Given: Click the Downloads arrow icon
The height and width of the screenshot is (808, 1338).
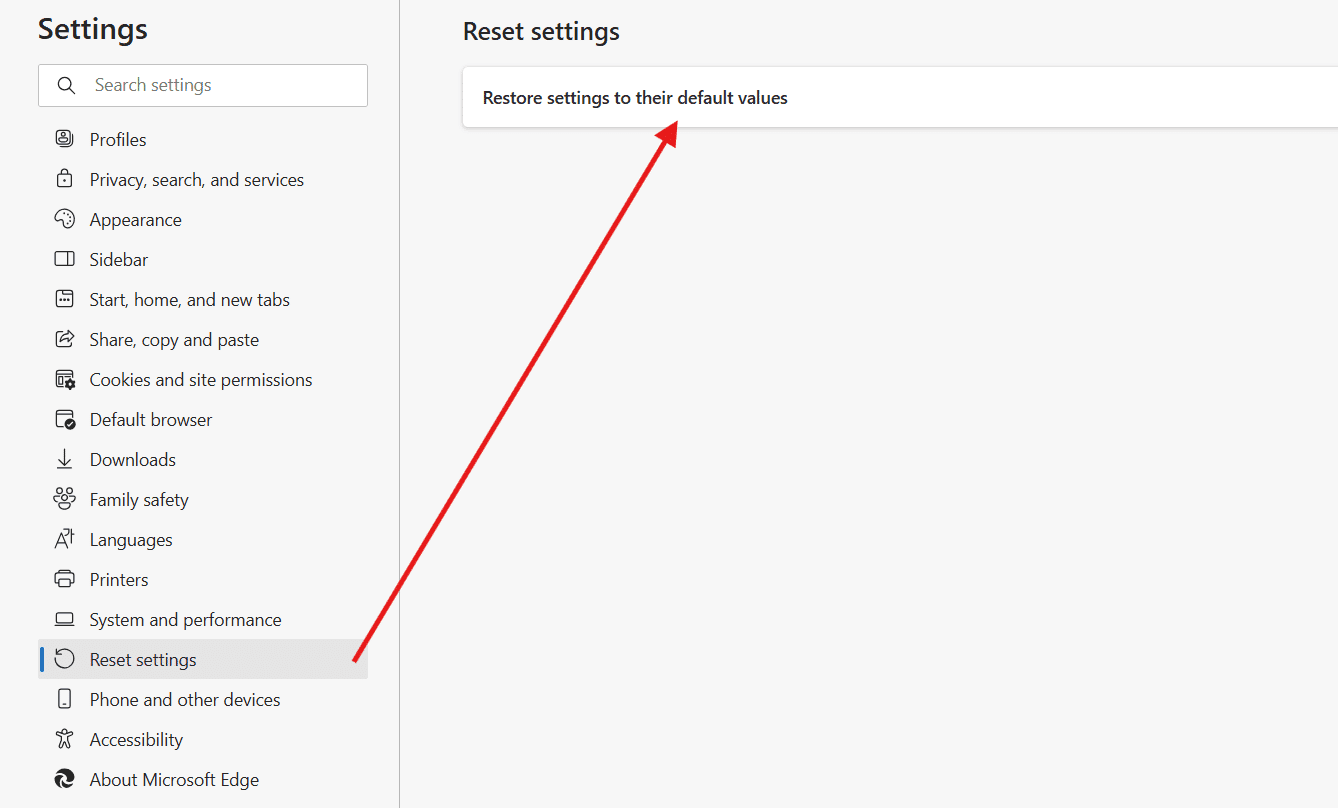Looking at the screenshot, I should pos(65,459).
